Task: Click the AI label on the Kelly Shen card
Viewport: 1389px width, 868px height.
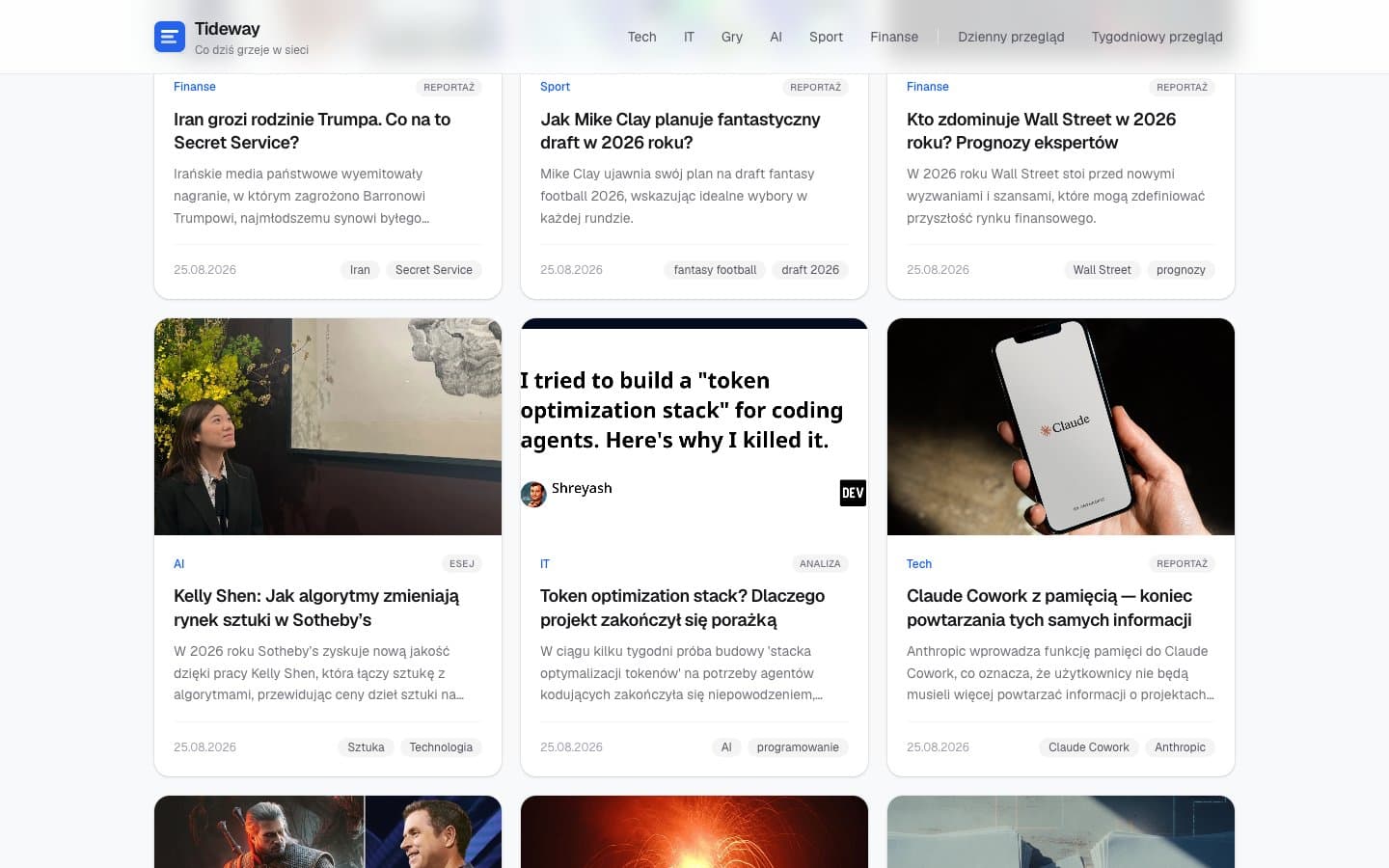Action: click(179, 564)
